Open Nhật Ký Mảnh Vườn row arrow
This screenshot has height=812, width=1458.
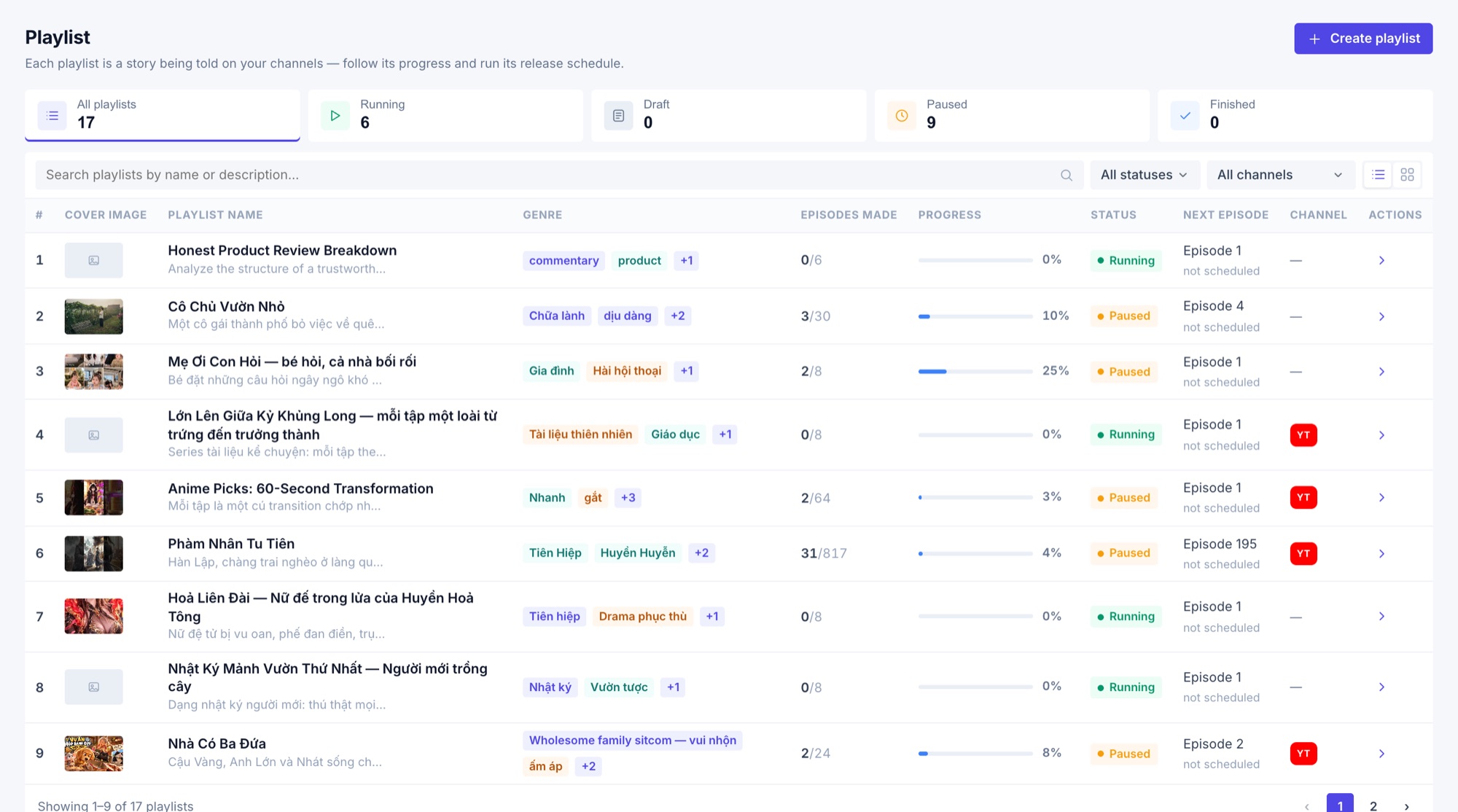point(1381,687)
